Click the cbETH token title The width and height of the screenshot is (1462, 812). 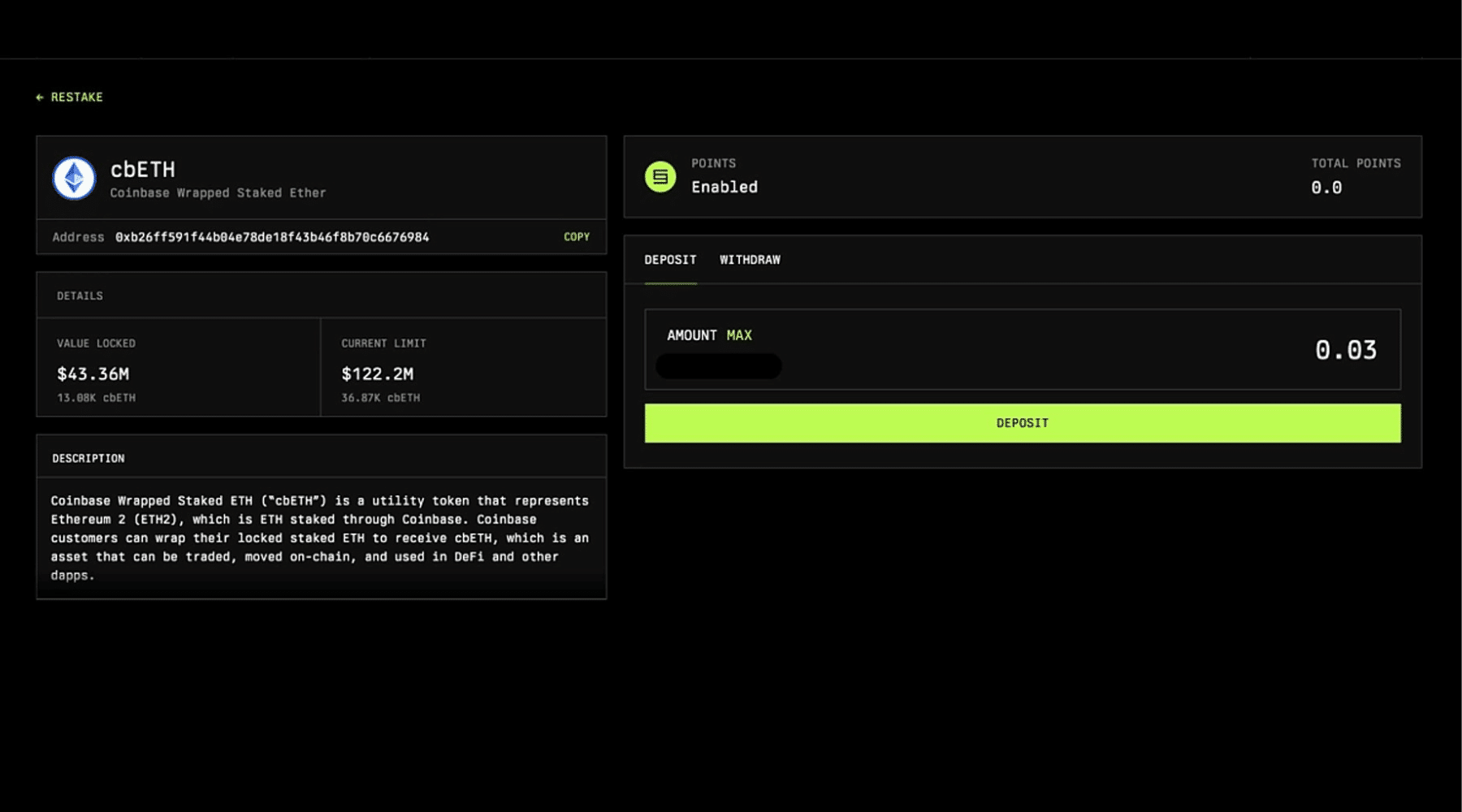point(143,169)
